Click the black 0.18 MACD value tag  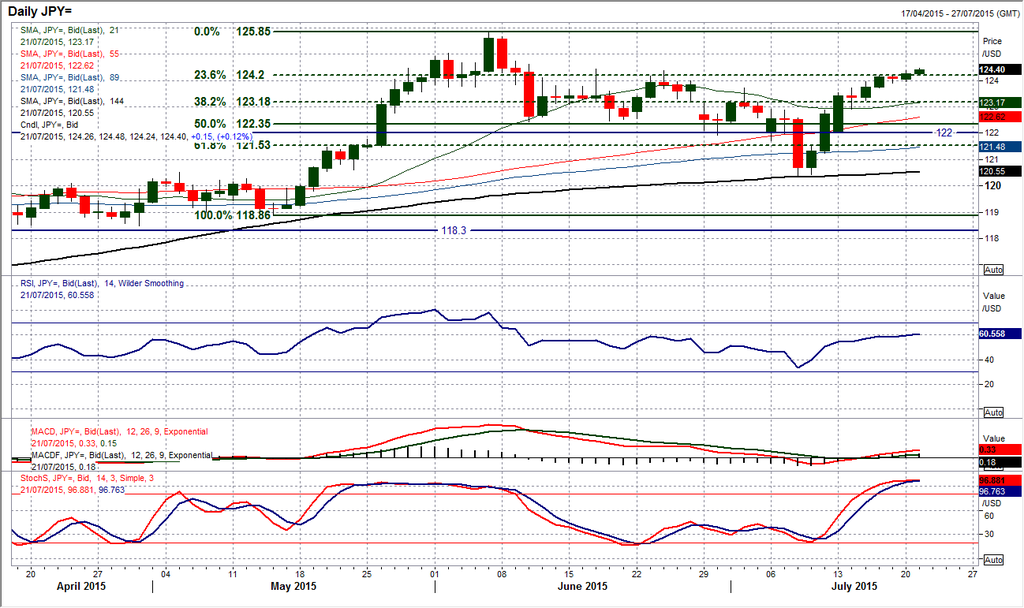(1000, 463)
